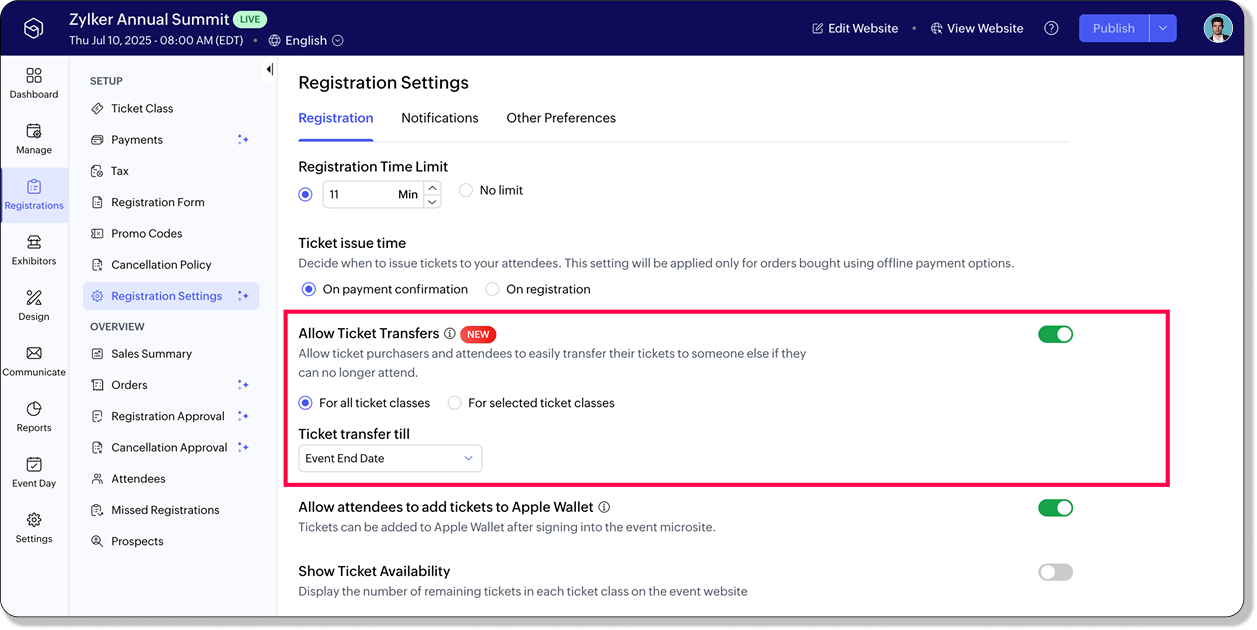Disable the Allow Ticket Transfers toggle

click(1055, 334)
